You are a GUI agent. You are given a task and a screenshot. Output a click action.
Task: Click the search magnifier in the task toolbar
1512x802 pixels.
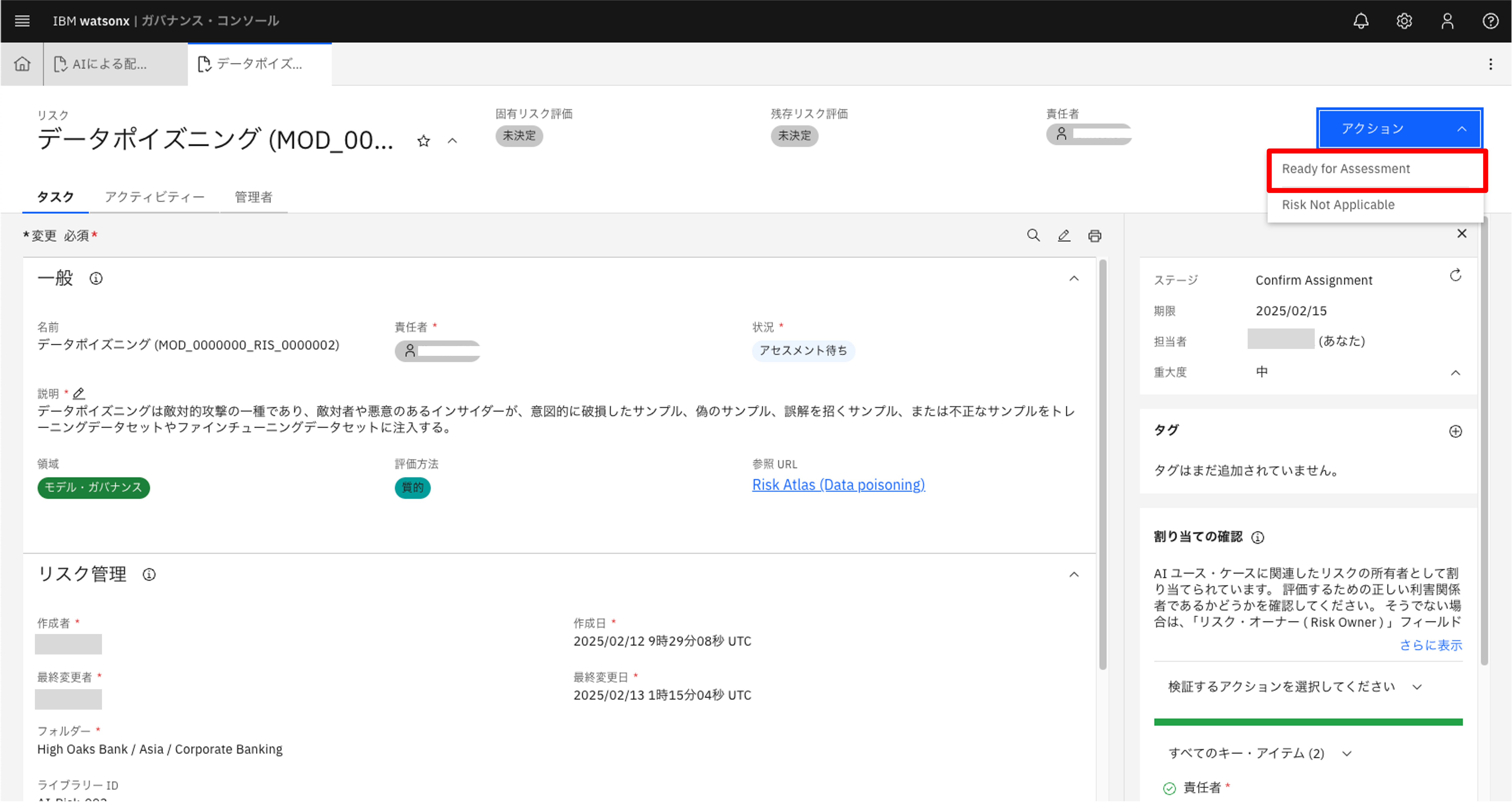point(1033,235)
